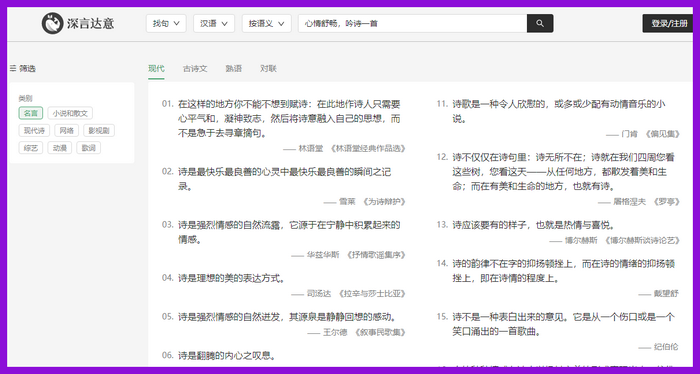The image size is (700, 374).
Task: Click result 05 ending 静静回想的感动
Action: 287,317
